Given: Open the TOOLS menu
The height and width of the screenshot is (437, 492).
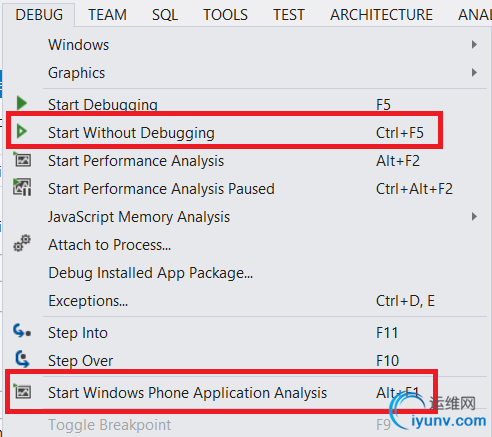Looking at the screenshot, I should [x=225, y=15].
